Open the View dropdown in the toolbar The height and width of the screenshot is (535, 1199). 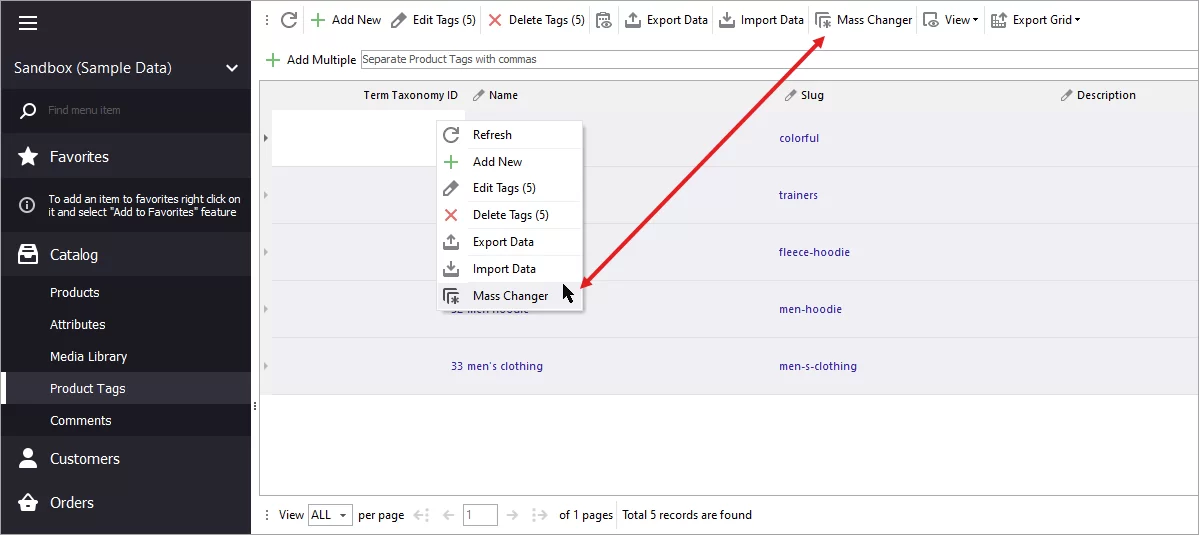click(x=950, y=20)
